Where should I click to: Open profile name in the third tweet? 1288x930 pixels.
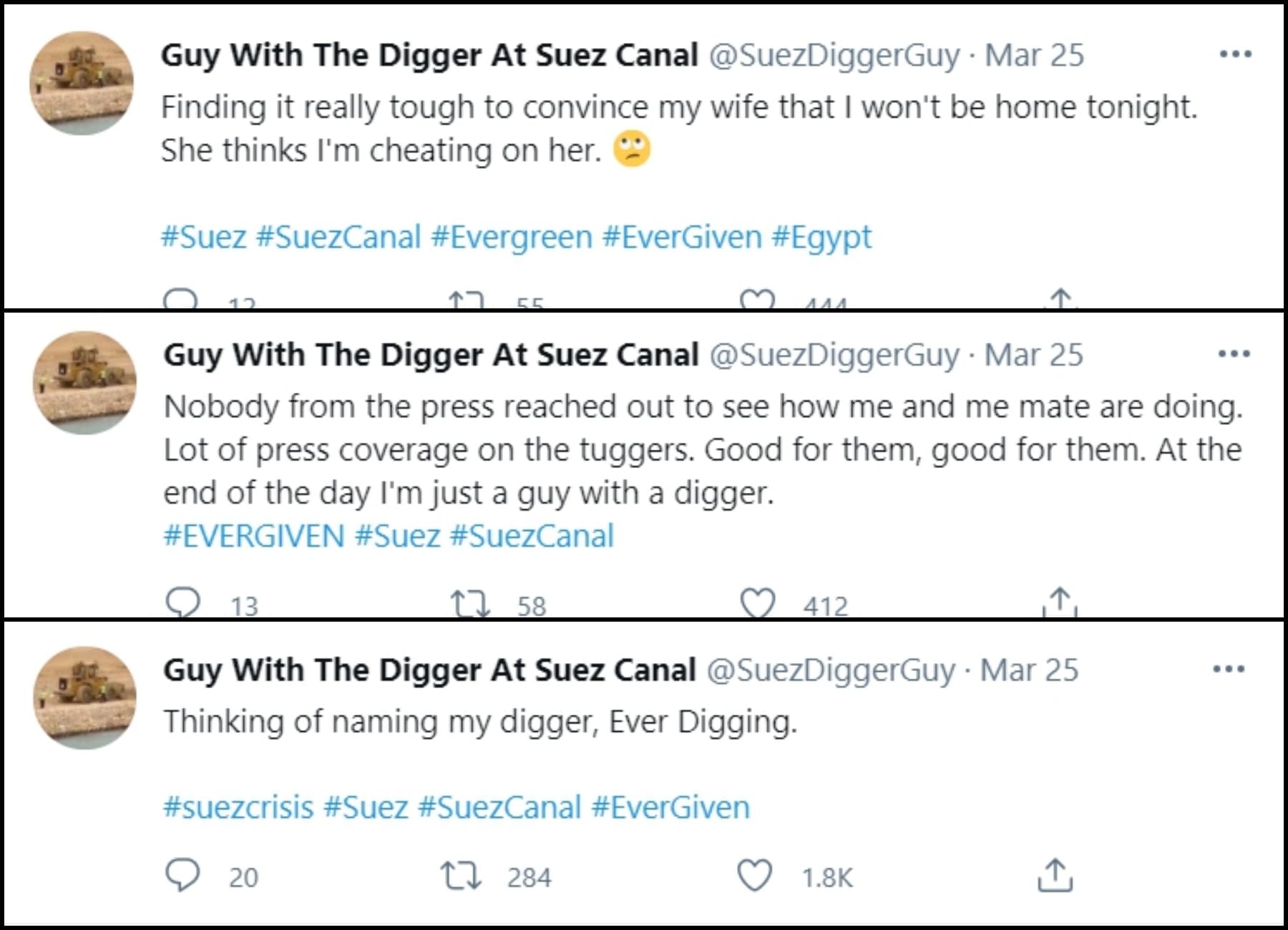[429, 670]
